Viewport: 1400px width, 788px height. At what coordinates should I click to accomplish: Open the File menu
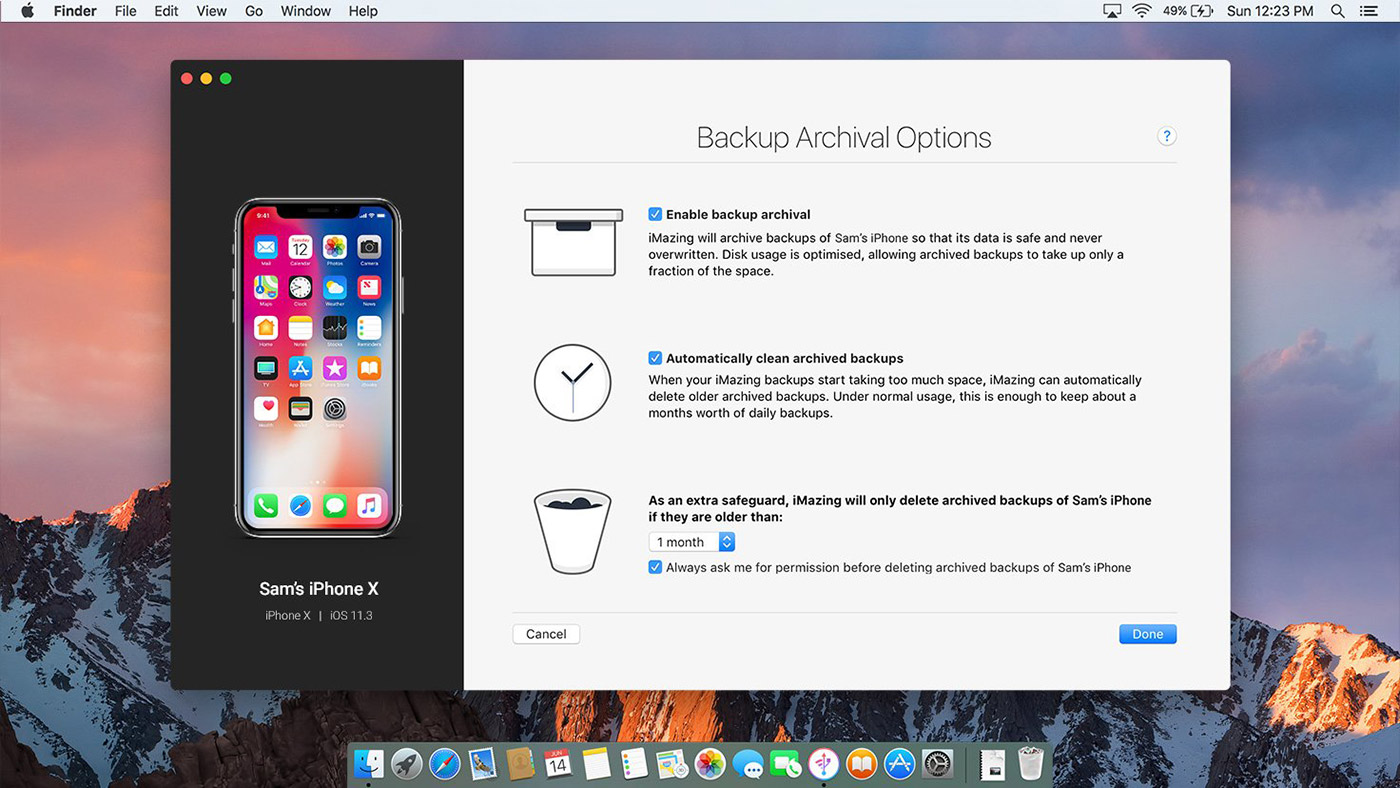coord(126,11)
